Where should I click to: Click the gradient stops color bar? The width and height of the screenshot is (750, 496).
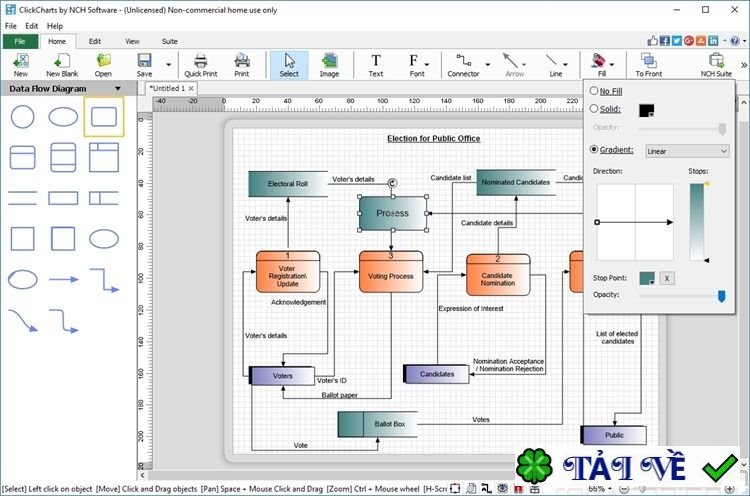(x=696, y=222)
